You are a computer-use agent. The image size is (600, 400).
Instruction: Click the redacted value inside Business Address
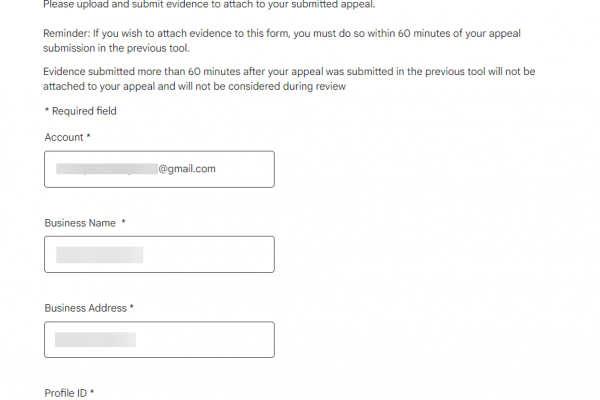click(x=95, y=340)
